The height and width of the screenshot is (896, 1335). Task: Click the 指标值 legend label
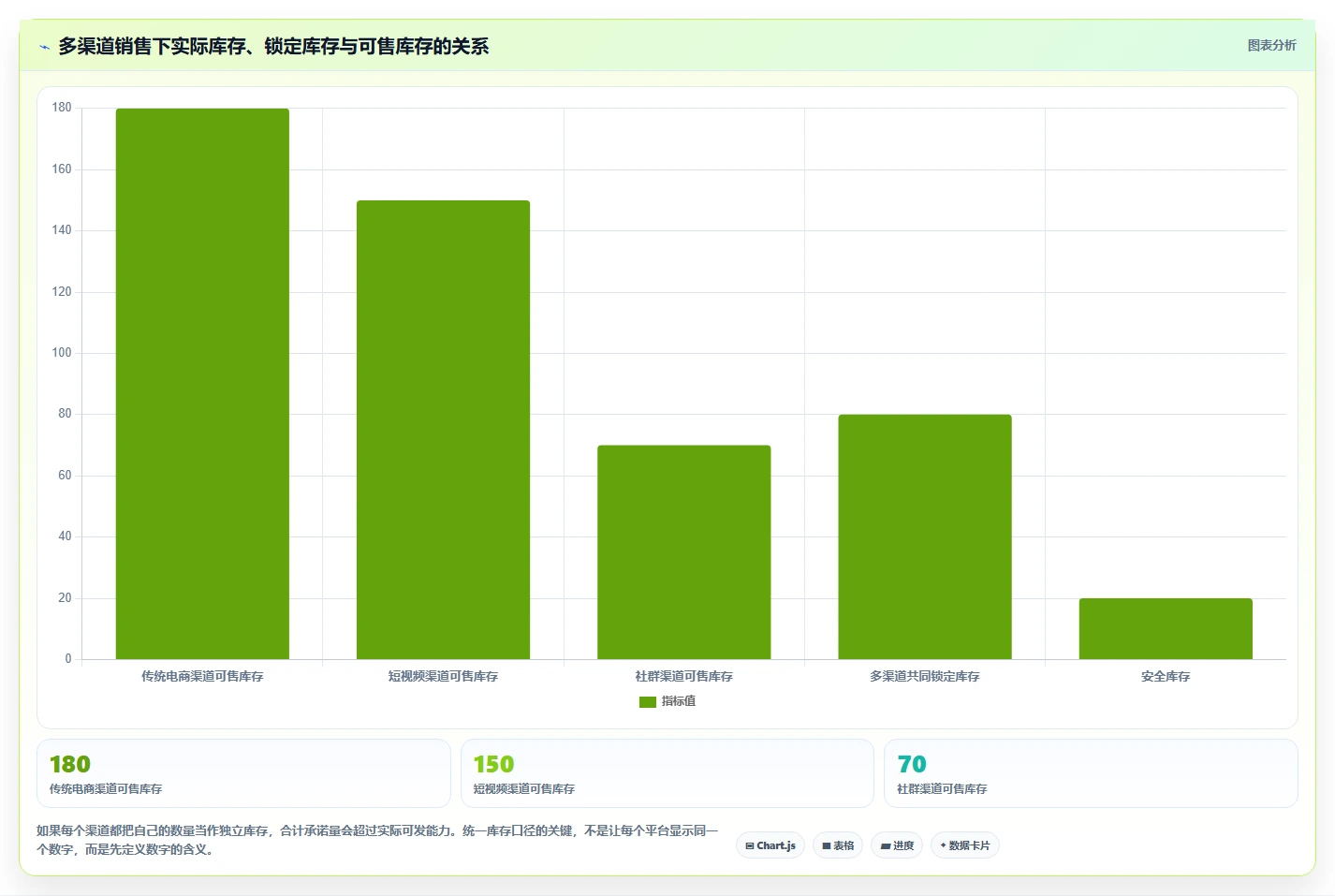click(x=679, y=701)
